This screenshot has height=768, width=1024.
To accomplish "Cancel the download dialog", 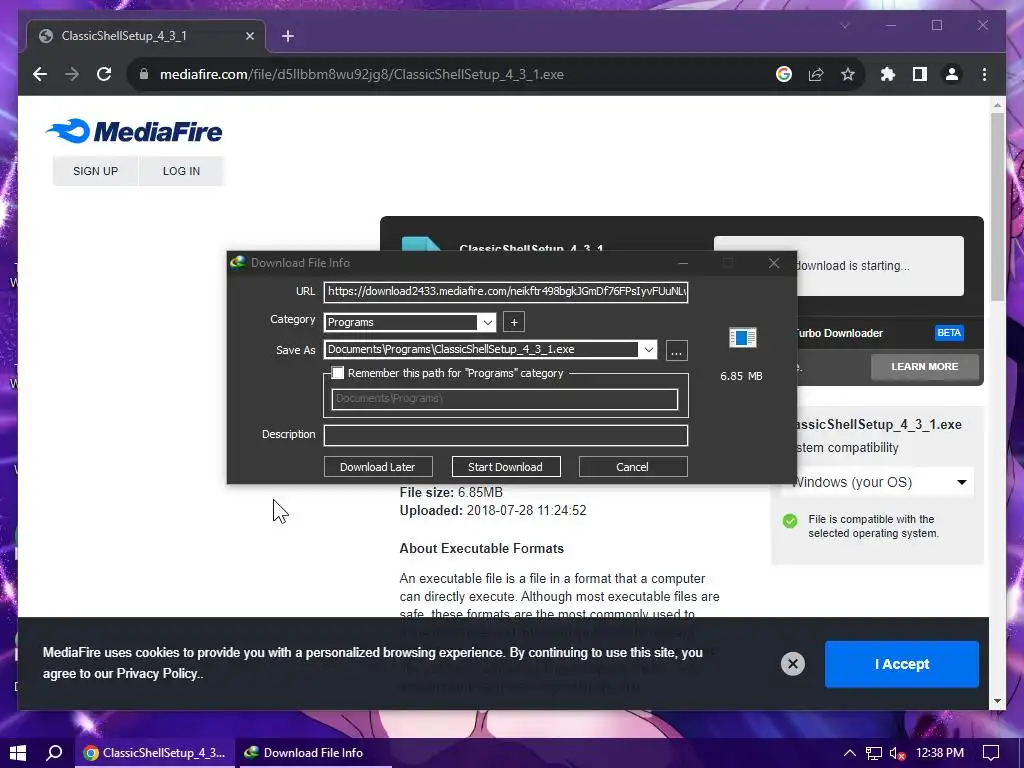I will pos(632,467).
